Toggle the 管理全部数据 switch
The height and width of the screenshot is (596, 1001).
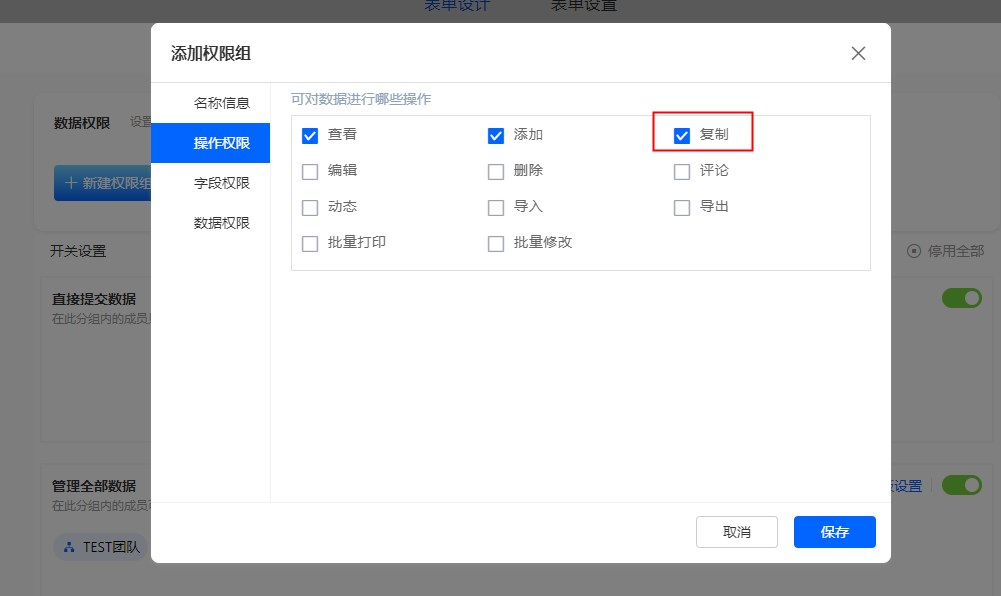[x=961, y=485]
